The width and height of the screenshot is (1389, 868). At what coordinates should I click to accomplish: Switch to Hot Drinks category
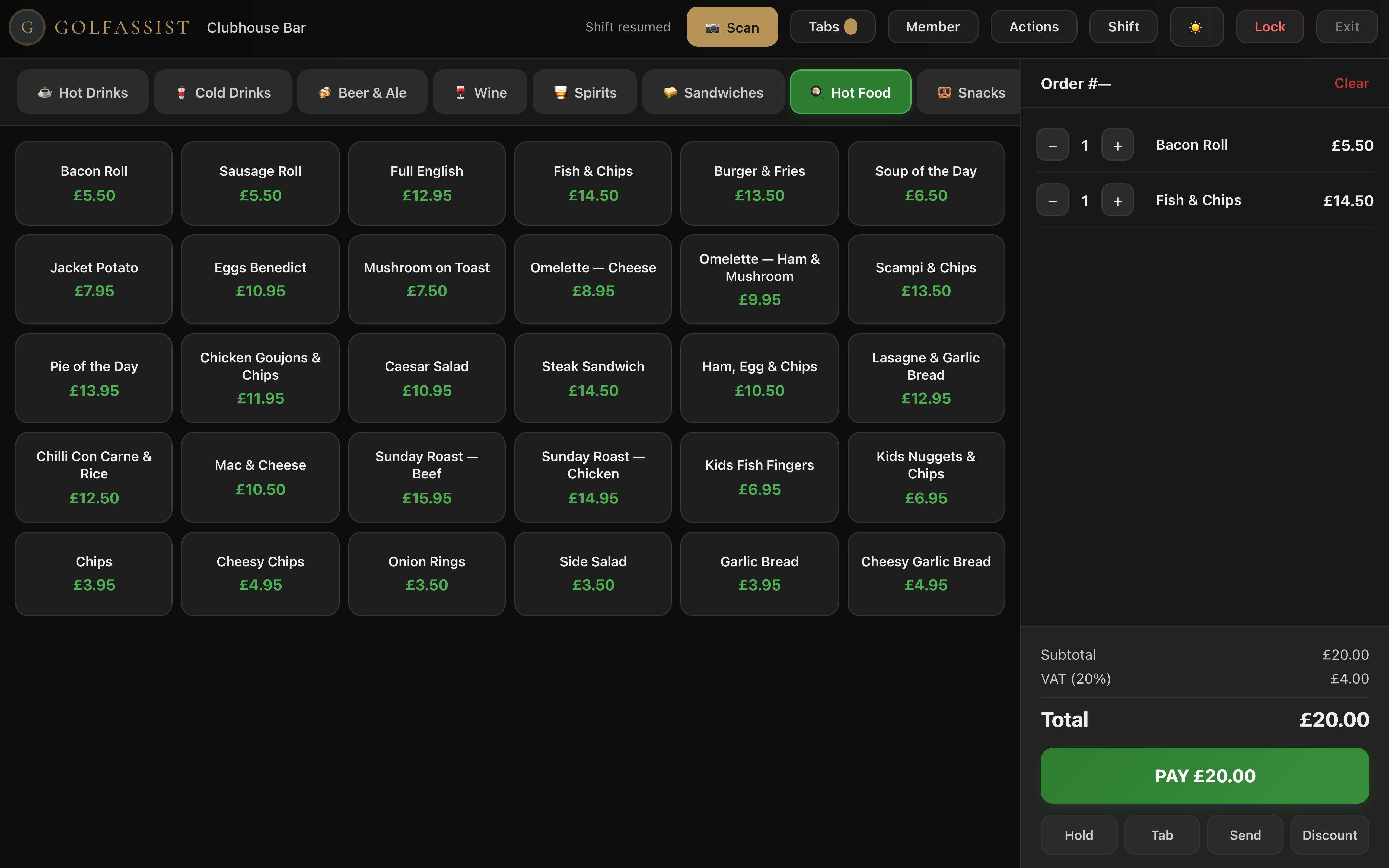click(83, 92)
